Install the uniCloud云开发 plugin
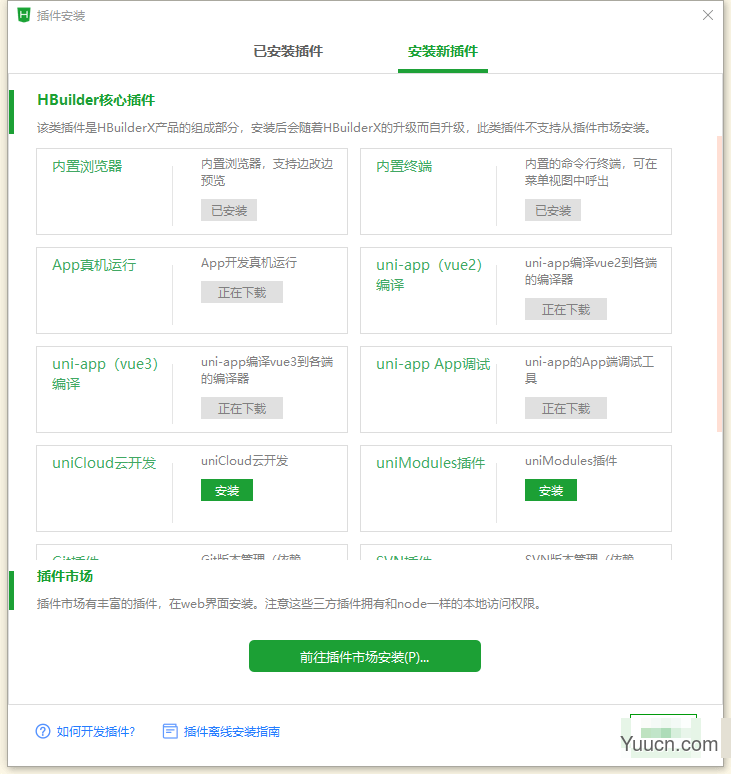731x774 pixels. click(227, 490)
